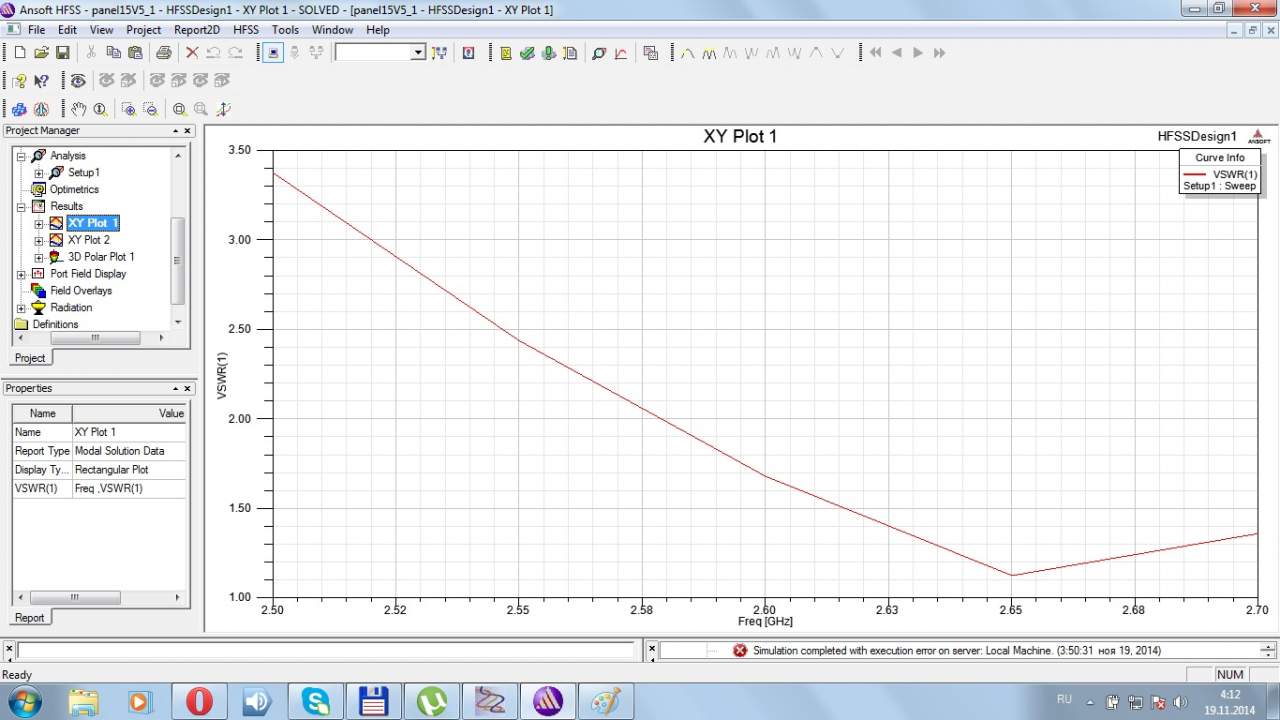Open the empty toolbar combo box dropdown
1280x720 pixels.
click(418, 52)
